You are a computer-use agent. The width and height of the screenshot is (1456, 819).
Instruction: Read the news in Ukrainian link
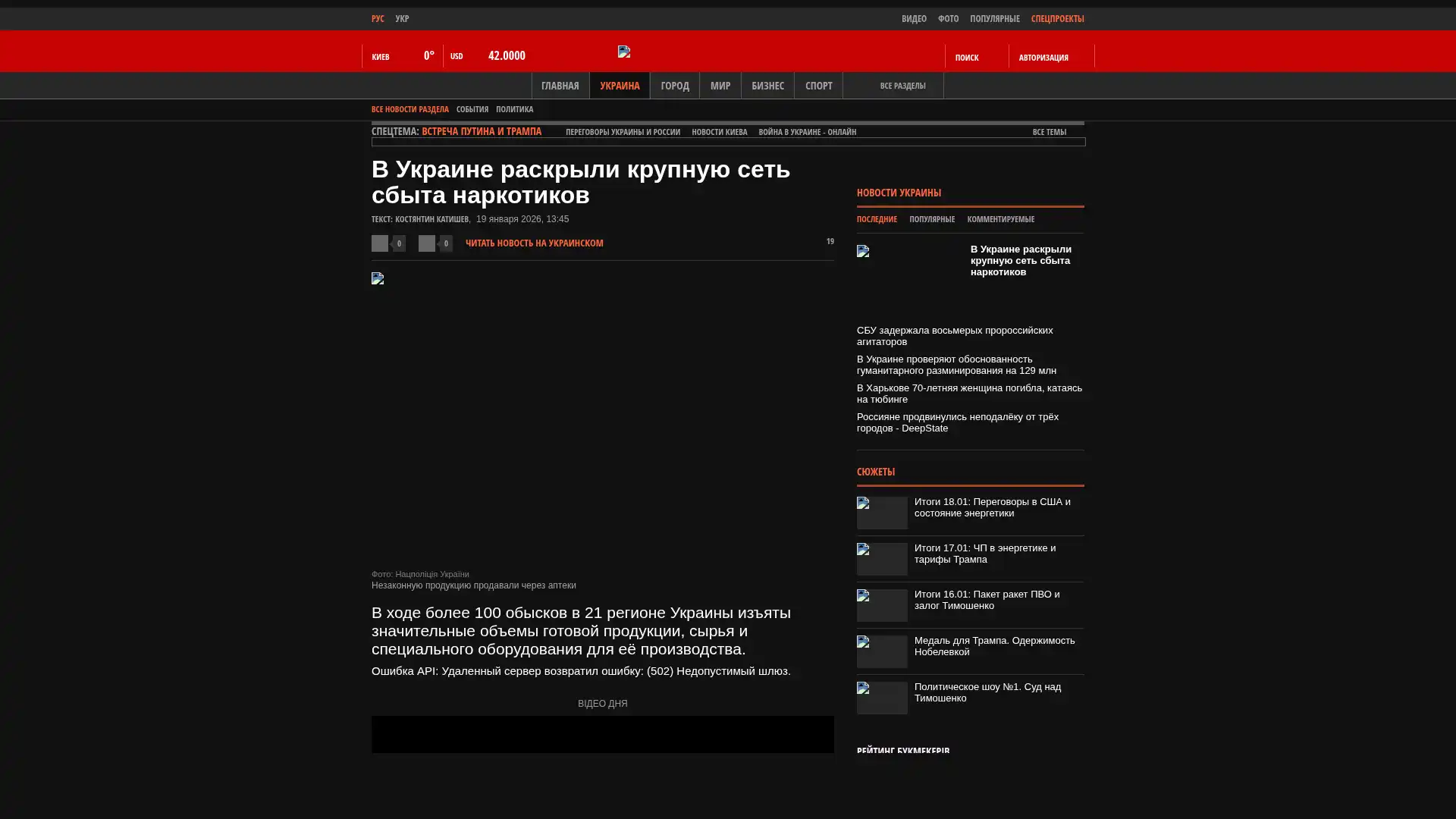pyautogui.click(x=534, y=243)
